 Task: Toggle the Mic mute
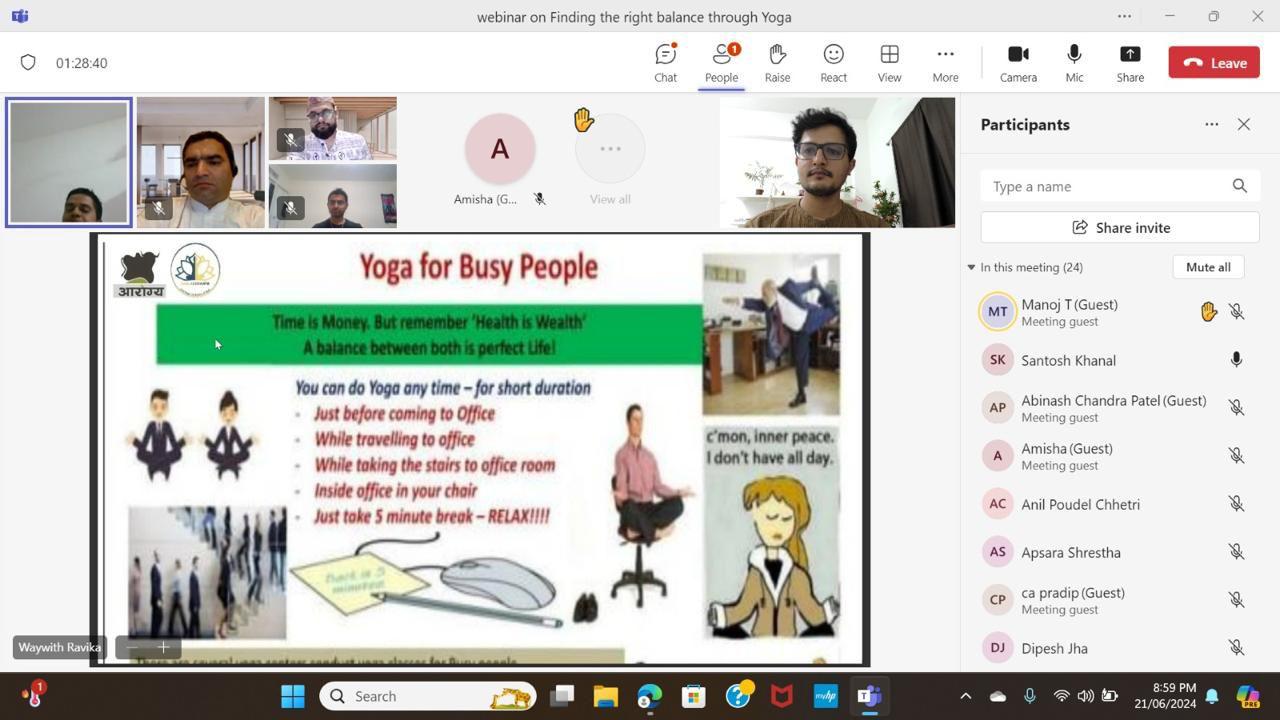[x=1074, y=63]
